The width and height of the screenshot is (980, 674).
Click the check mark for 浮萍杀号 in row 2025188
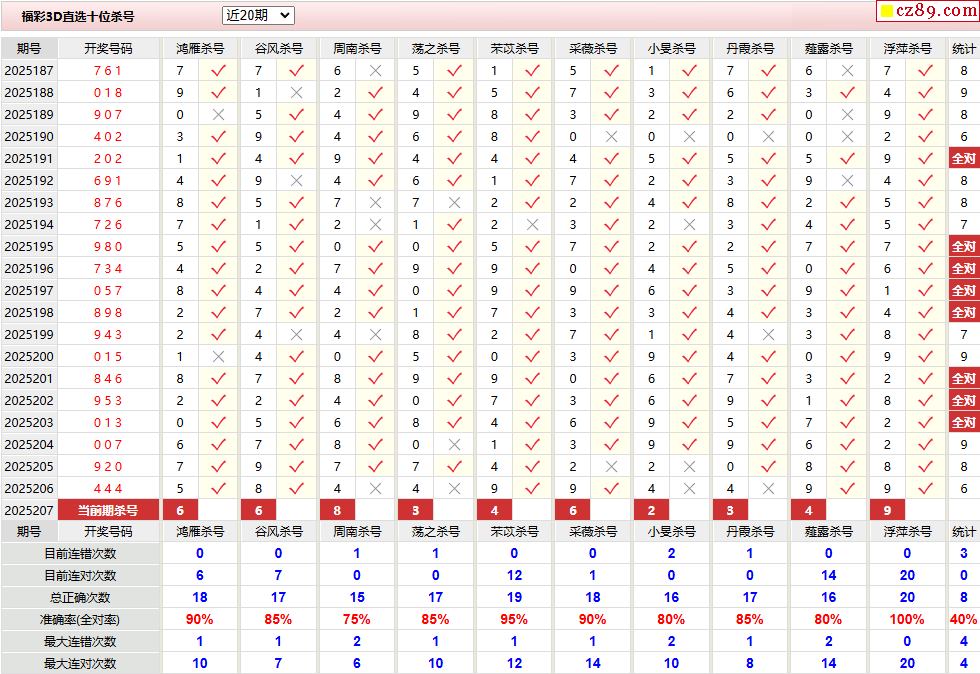point(925,93)
